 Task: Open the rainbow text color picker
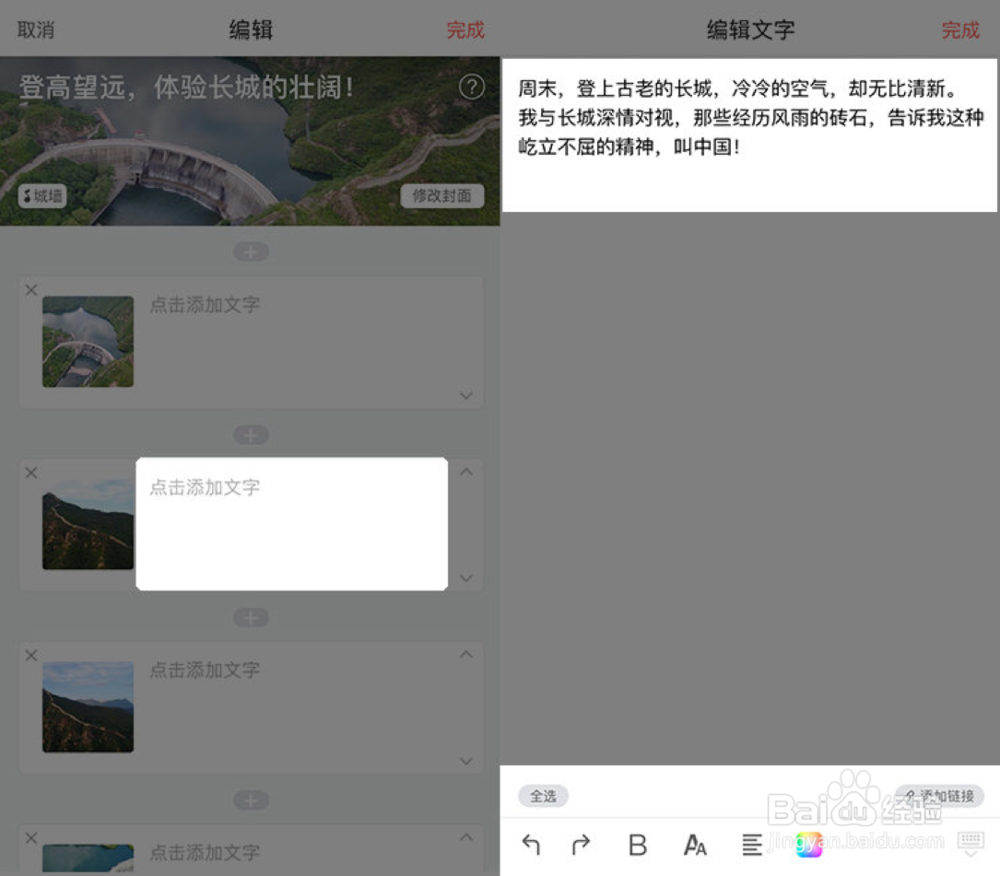[809, 845]
